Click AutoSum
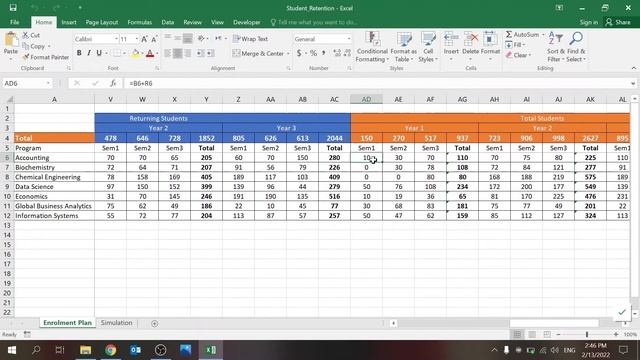640x360 pixels. [x=522, y=35]
